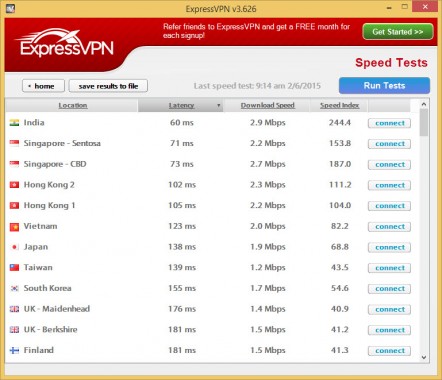Screen dimensions: 442x380
Task: Click the ExpressVPN logo
Action: pos(65,43)
